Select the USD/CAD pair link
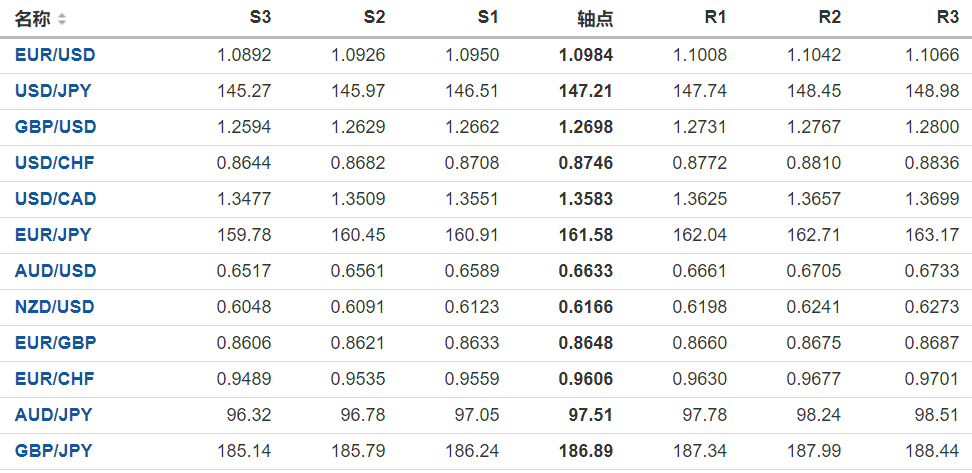972x473 pixels. coord(55,199)
